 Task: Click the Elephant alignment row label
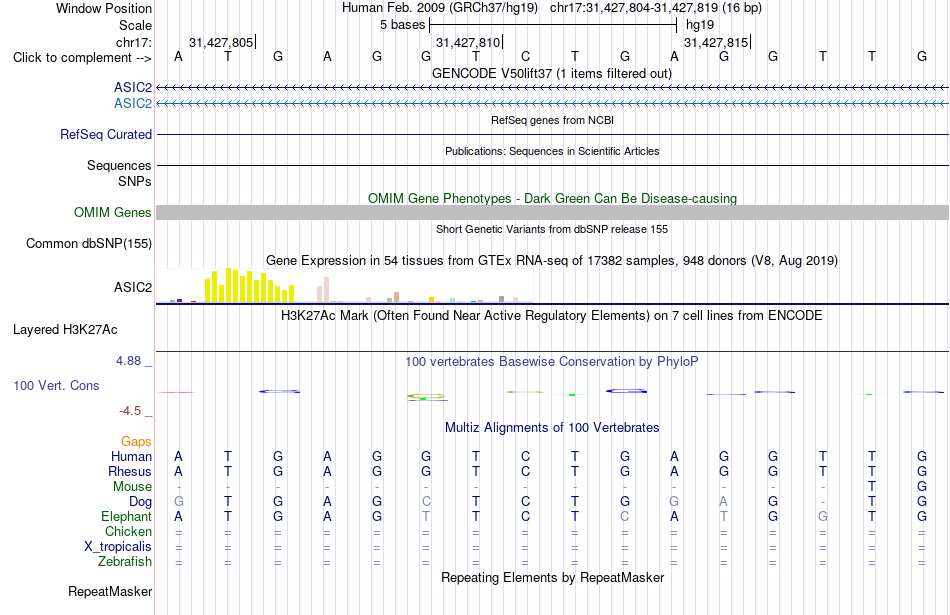(x=126, y=516)
